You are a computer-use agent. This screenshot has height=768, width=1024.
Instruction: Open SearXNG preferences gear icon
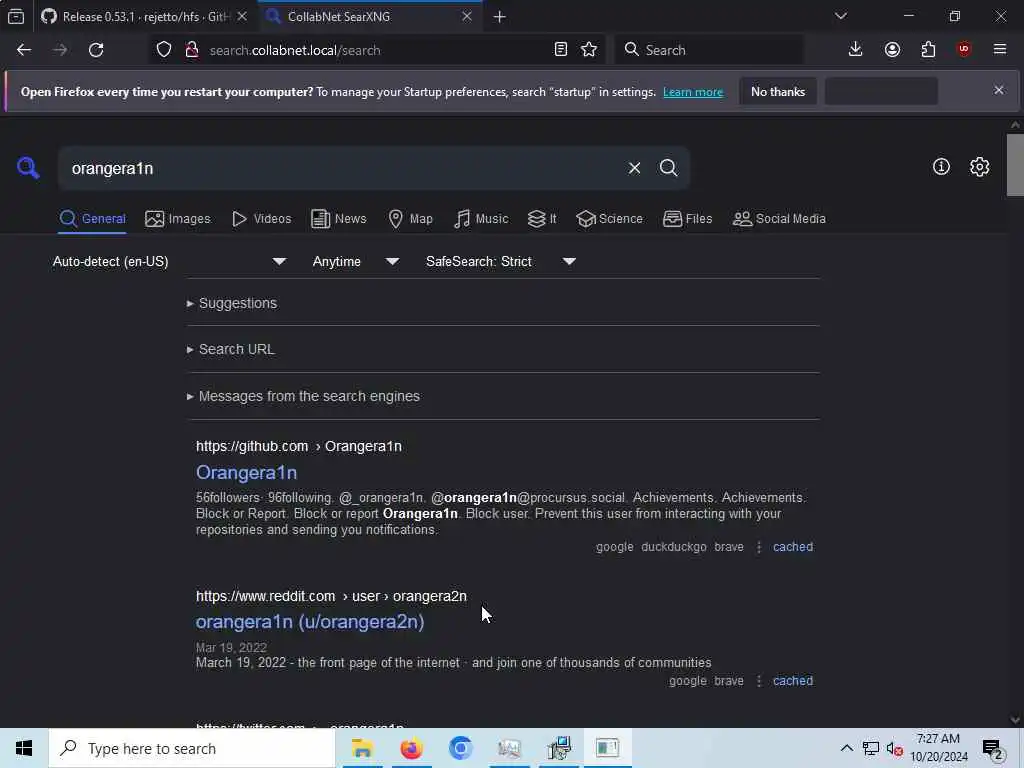pos(979,167)
